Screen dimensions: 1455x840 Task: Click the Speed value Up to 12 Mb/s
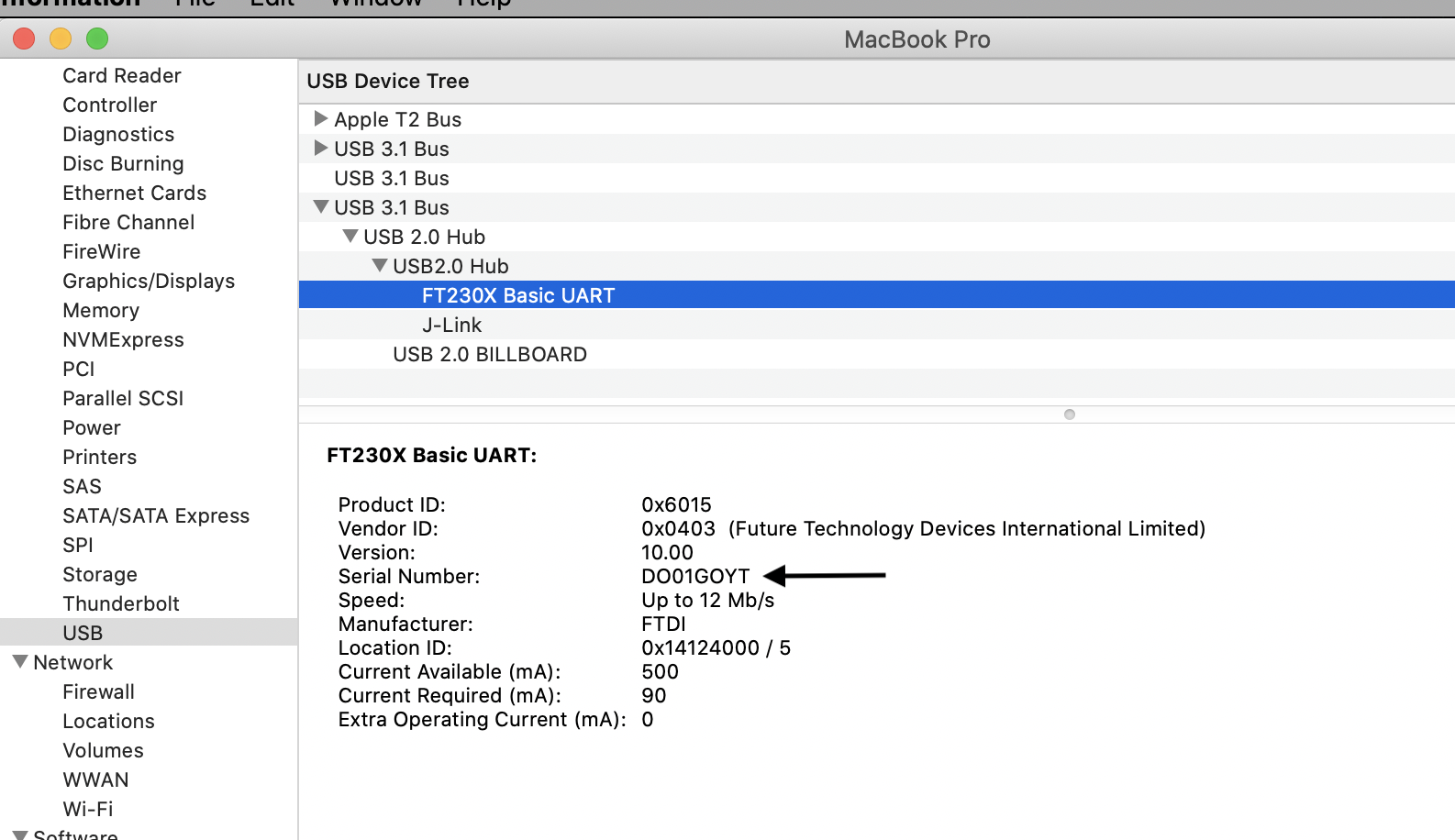tap(708, 600)
